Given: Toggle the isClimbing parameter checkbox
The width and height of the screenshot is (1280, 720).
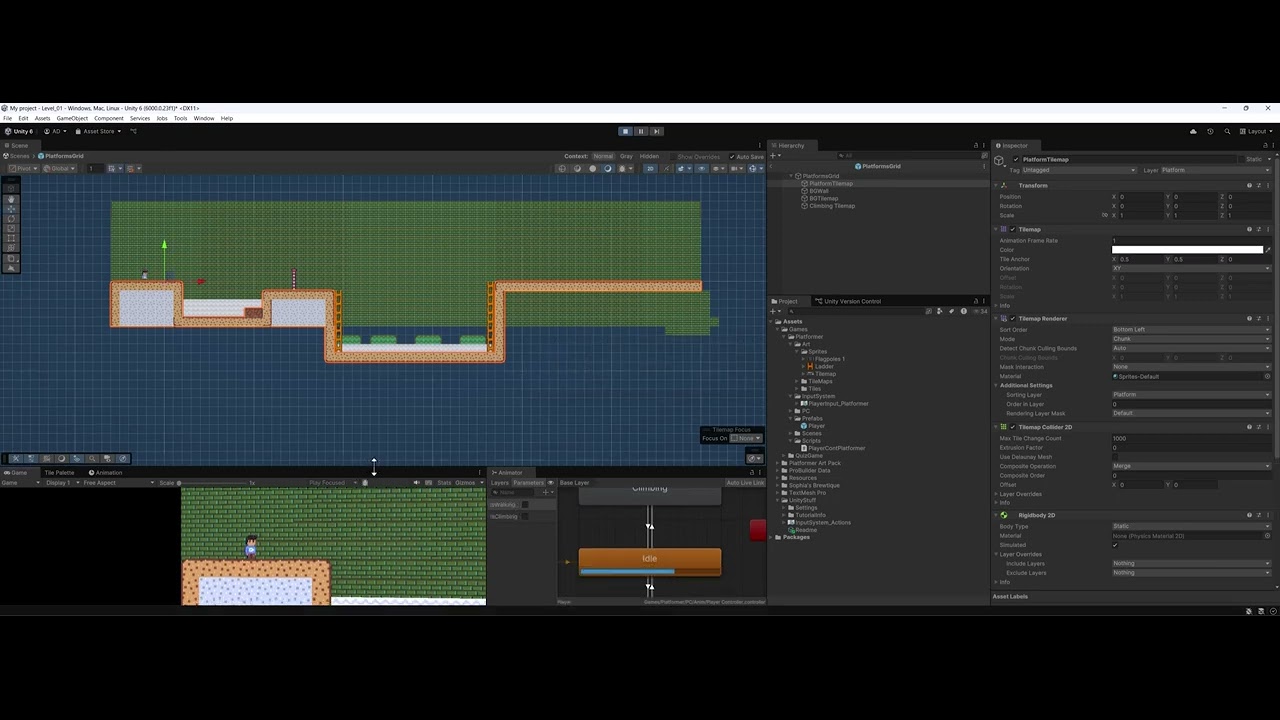Looking at the screenshot, I should 524,516.
